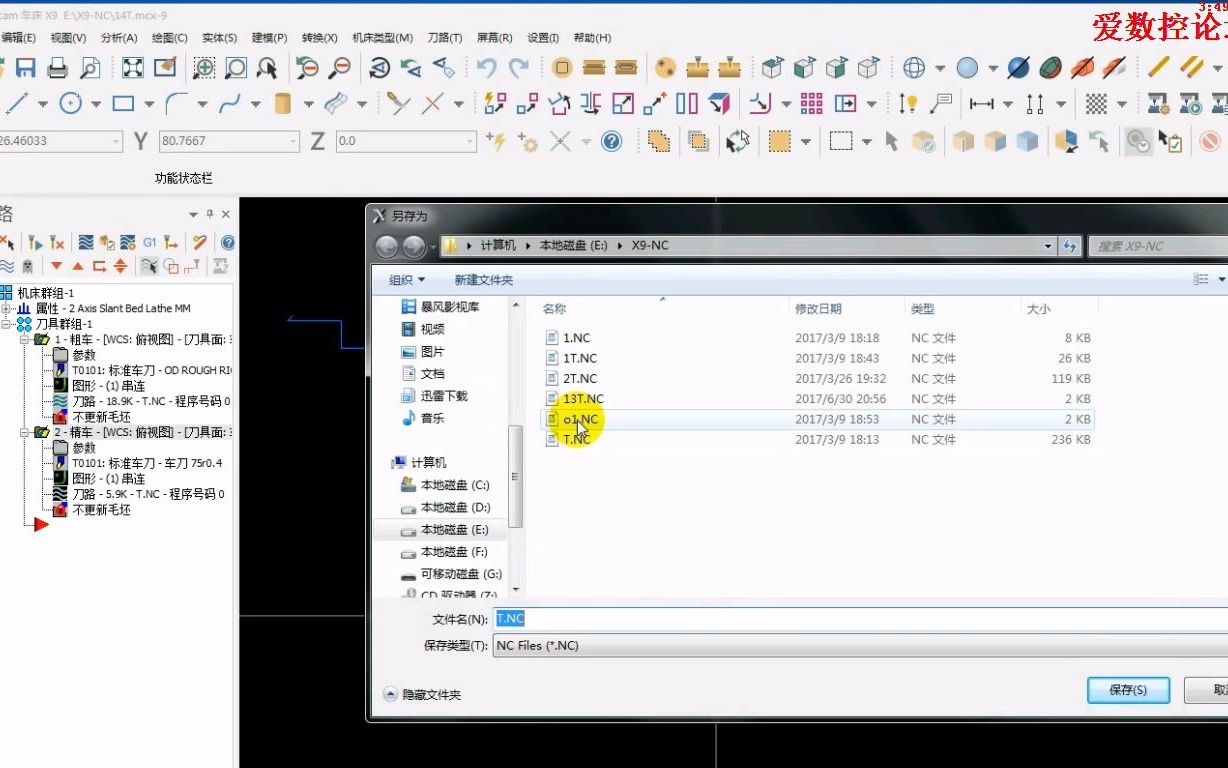Image resolution: width=1228 pixels, height=768 pixels.
Task: Open the 刀路(T) menu
Action: click(445, 38)
